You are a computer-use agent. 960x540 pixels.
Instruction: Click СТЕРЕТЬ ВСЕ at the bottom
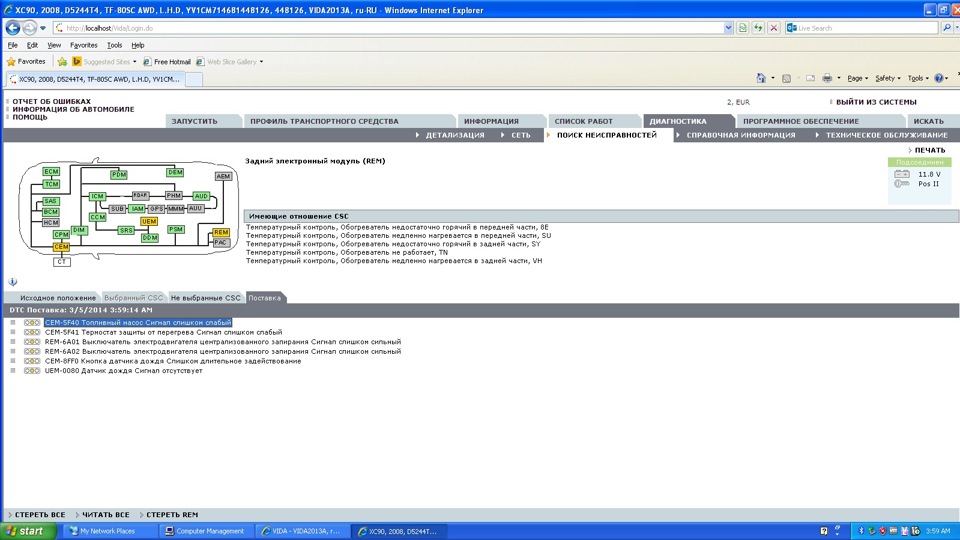pyautogui.click(x=40, y=515)
